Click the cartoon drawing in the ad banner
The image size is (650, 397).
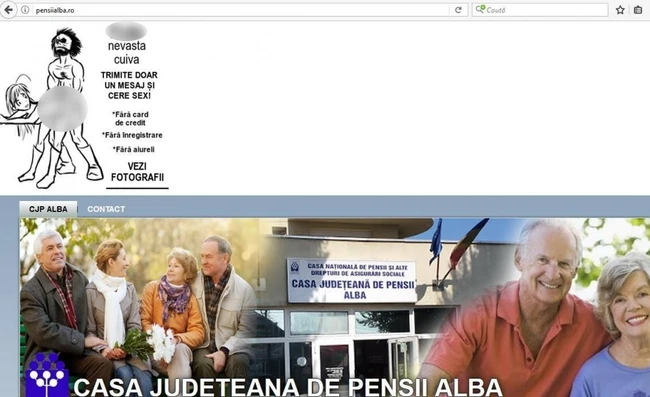(x=52, y=108)
